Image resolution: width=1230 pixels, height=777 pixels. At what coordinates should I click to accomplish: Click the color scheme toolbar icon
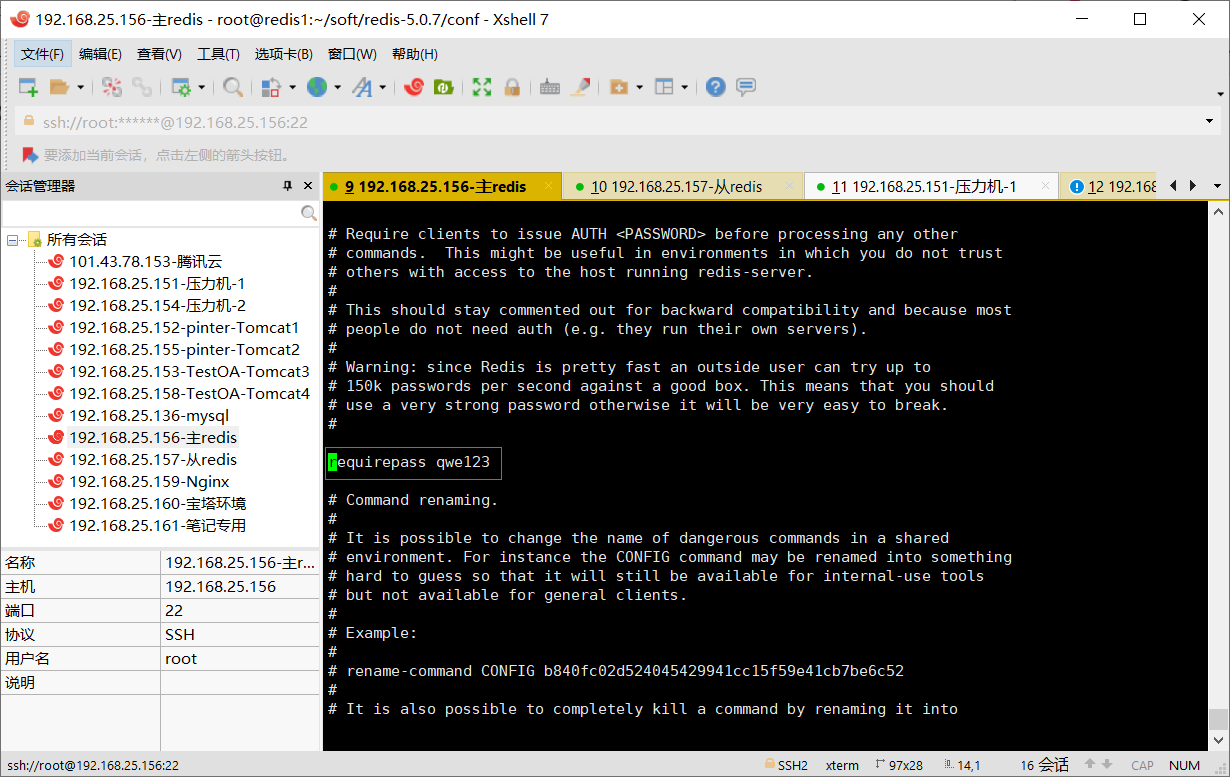(x=271, y=87)
